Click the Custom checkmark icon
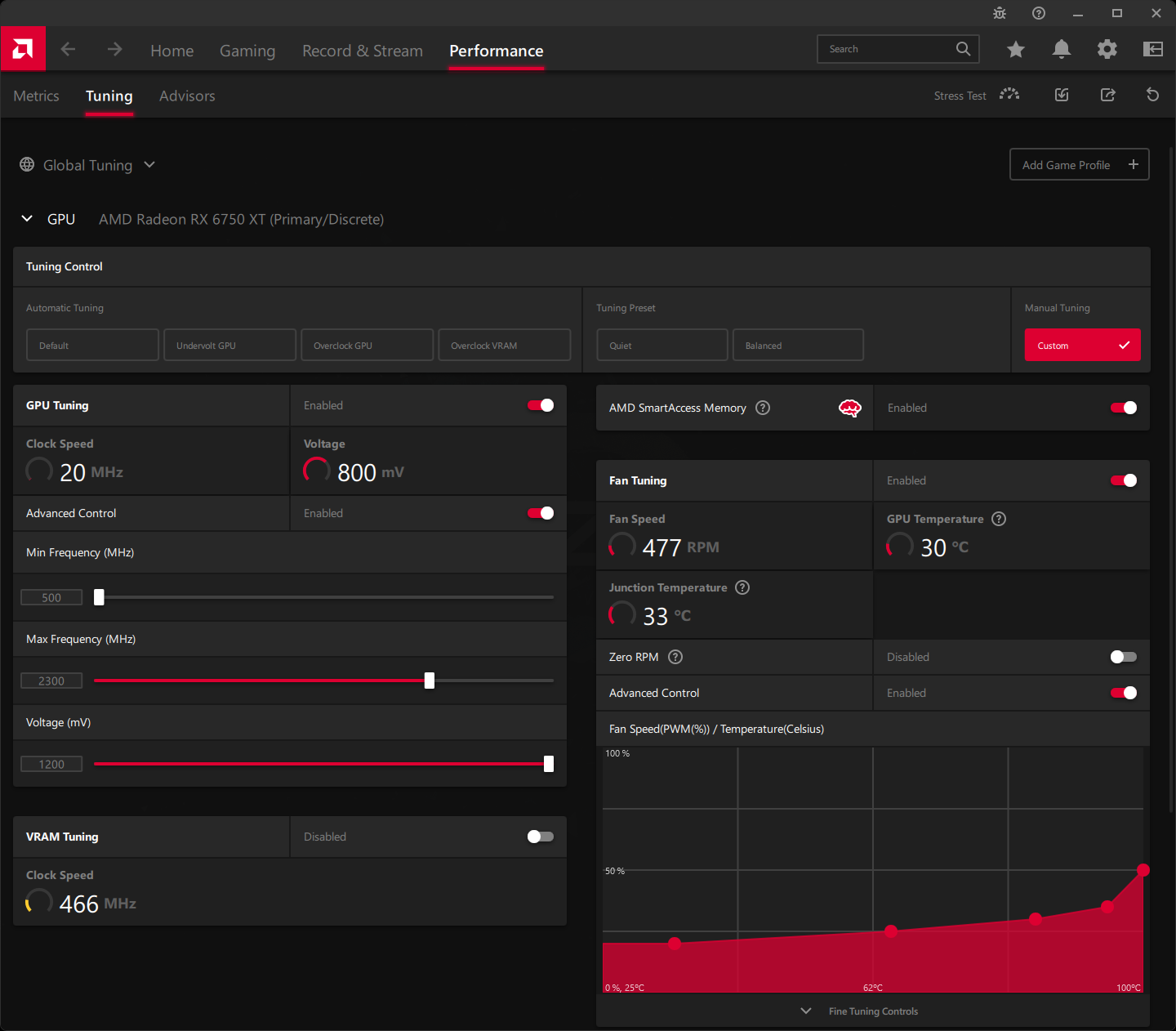Image resolution: width=1176 pixels, height=1031 pixels. point(1125,345)
